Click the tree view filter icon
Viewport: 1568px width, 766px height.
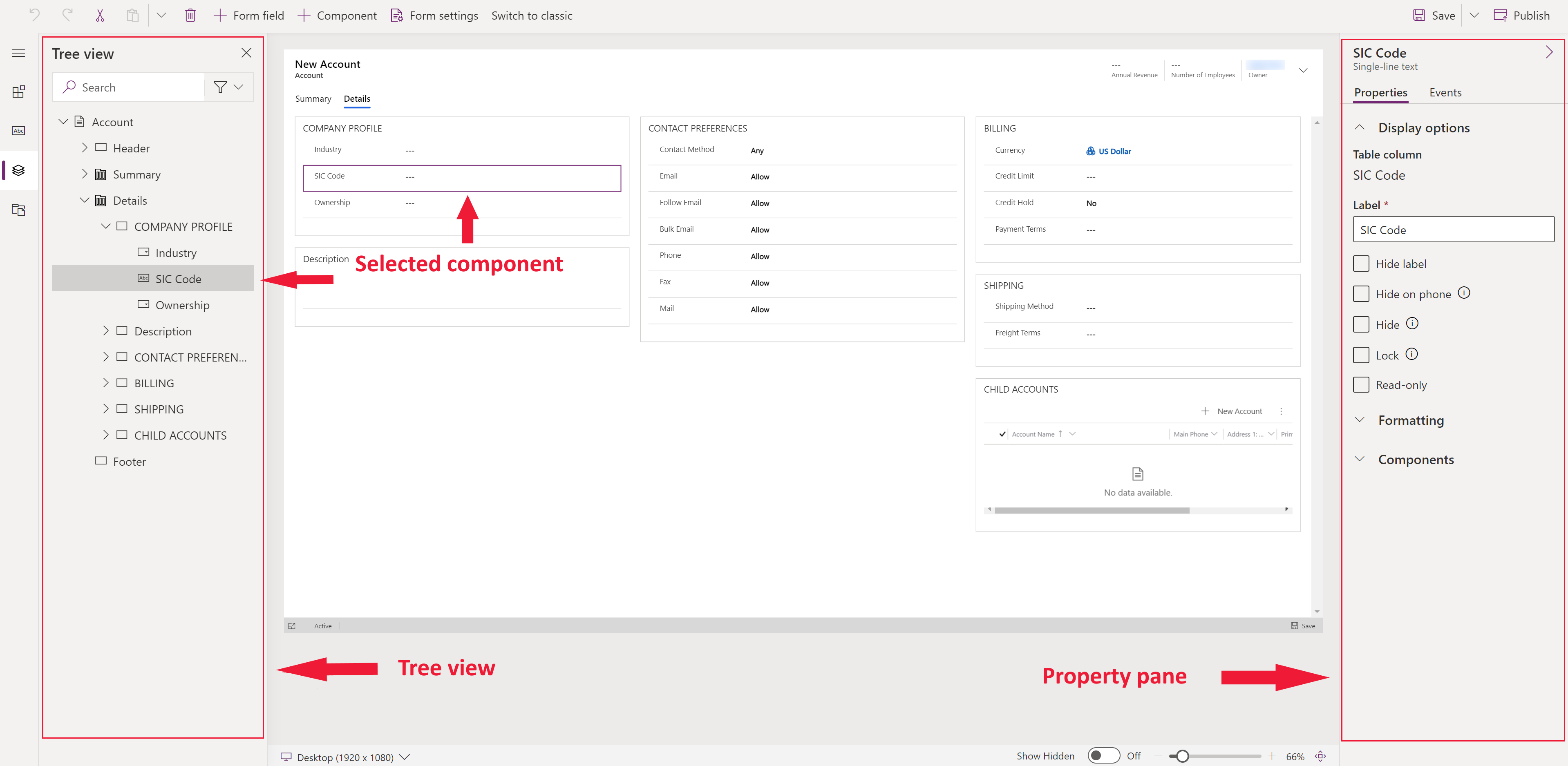tap(220, 88)
